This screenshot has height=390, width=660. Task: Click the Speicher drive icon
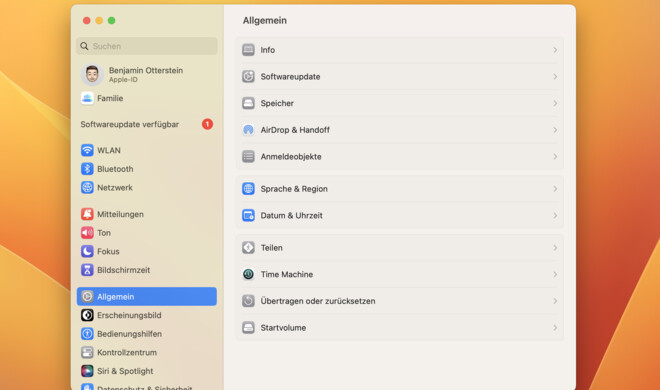pos(248,103)
